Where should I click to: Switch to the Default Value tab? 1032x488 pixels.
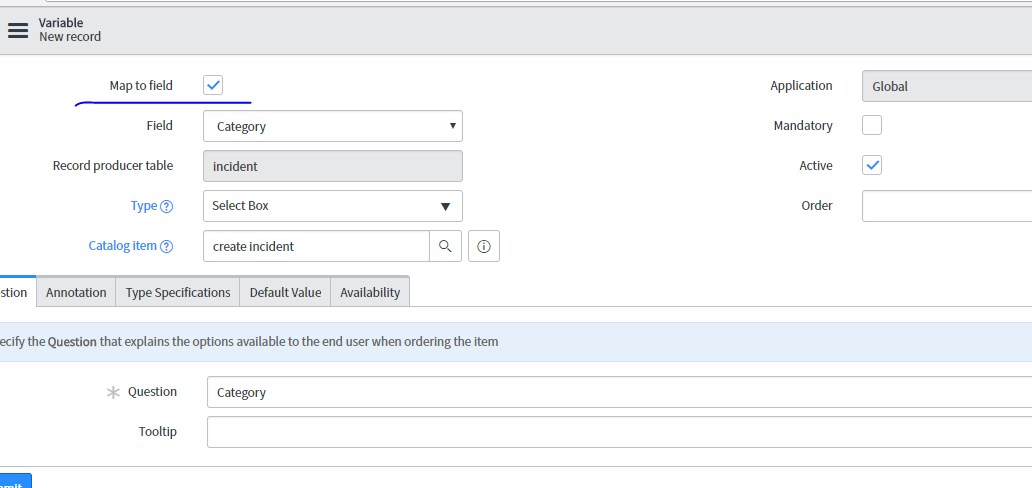[x=285, y=292]
